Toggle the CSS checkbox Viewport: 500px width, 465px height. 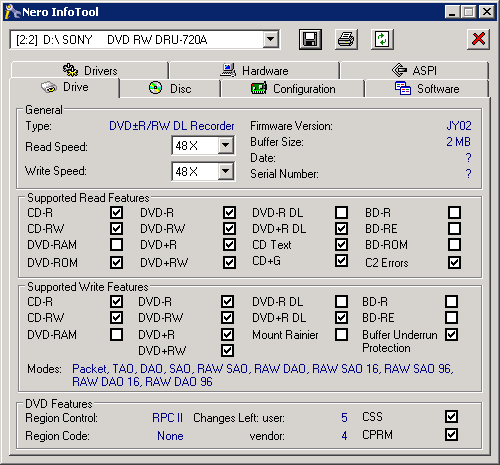(x=451, y=416)
